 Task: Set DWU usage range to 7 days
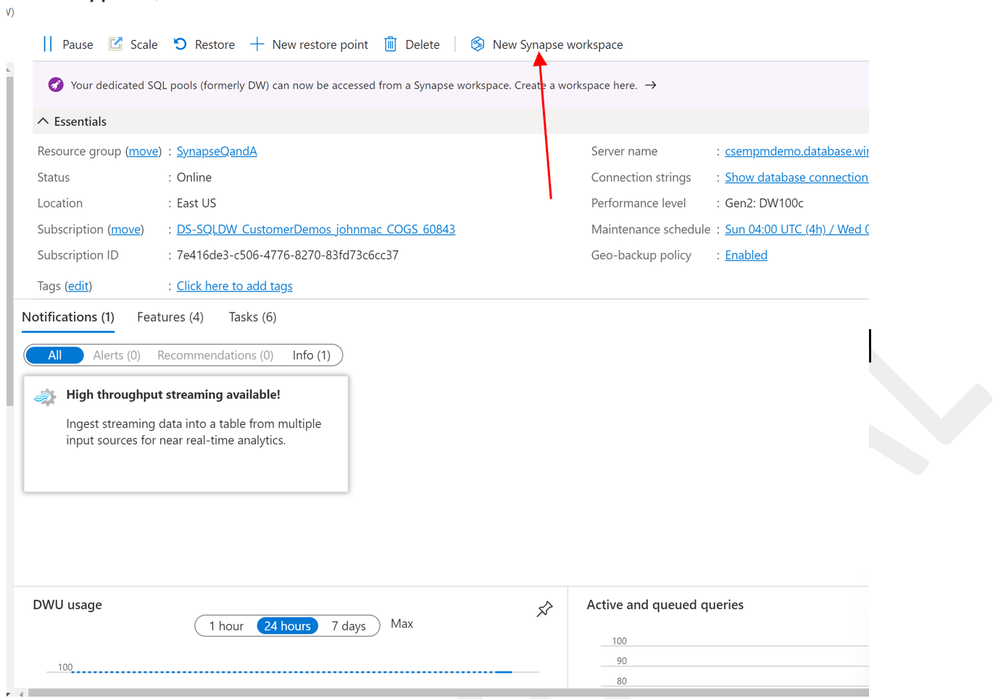pos(348,626)
